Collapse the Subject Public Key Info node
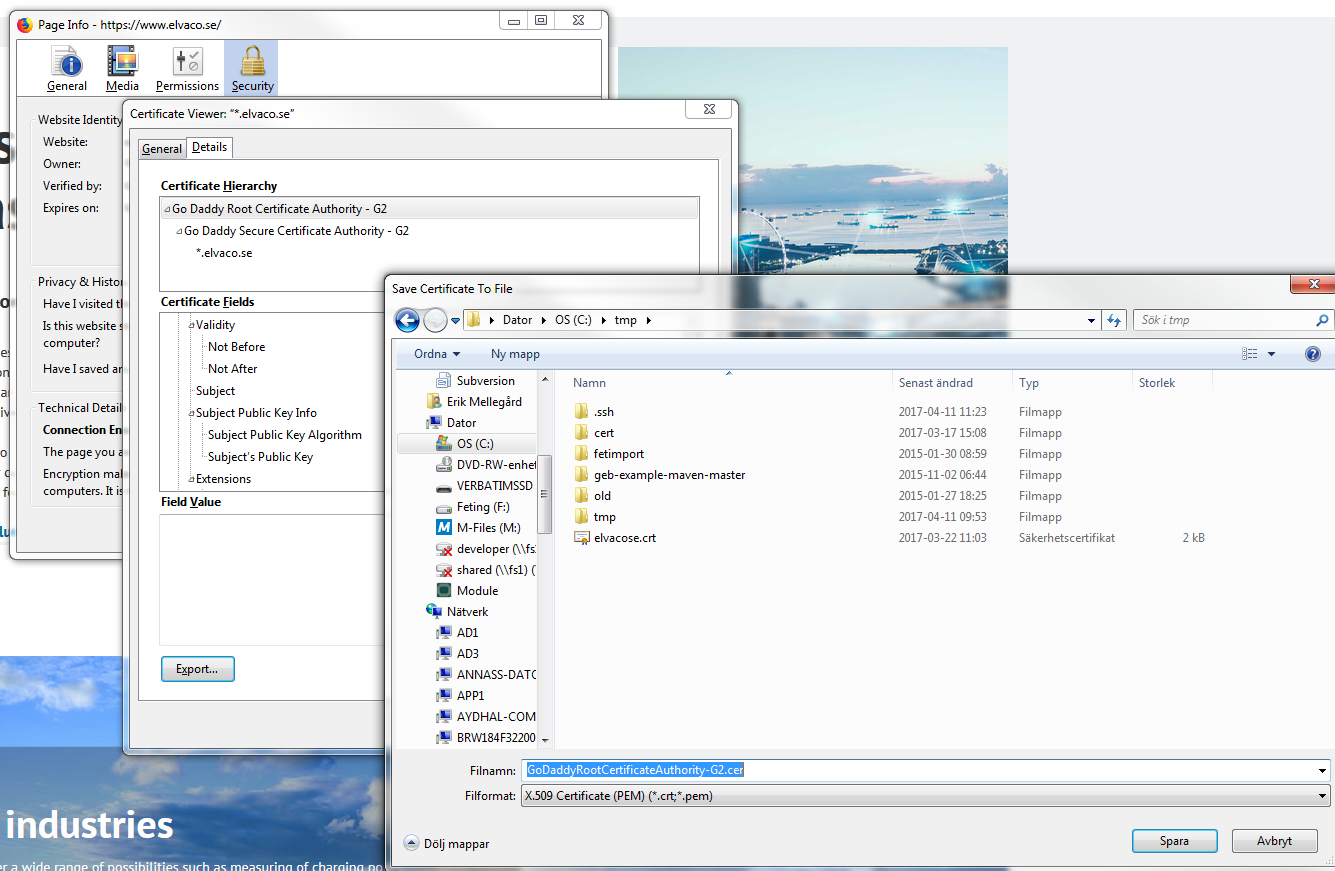This screenshot has height=871, width=1335. (191, 414)
